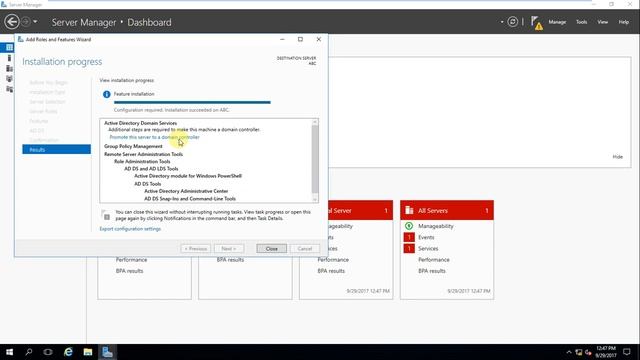Image resolution: width=640 pixels, height=360 pixels.
Task: Open Task View from the taskbar
Action: pos(48,352)
